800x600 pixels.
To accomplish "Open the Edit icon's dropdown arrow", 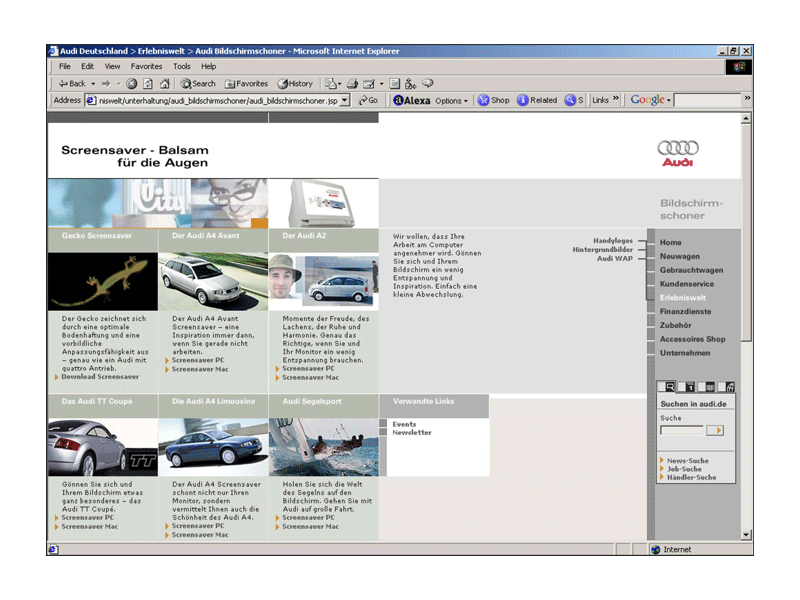I will tap(382, 84).
